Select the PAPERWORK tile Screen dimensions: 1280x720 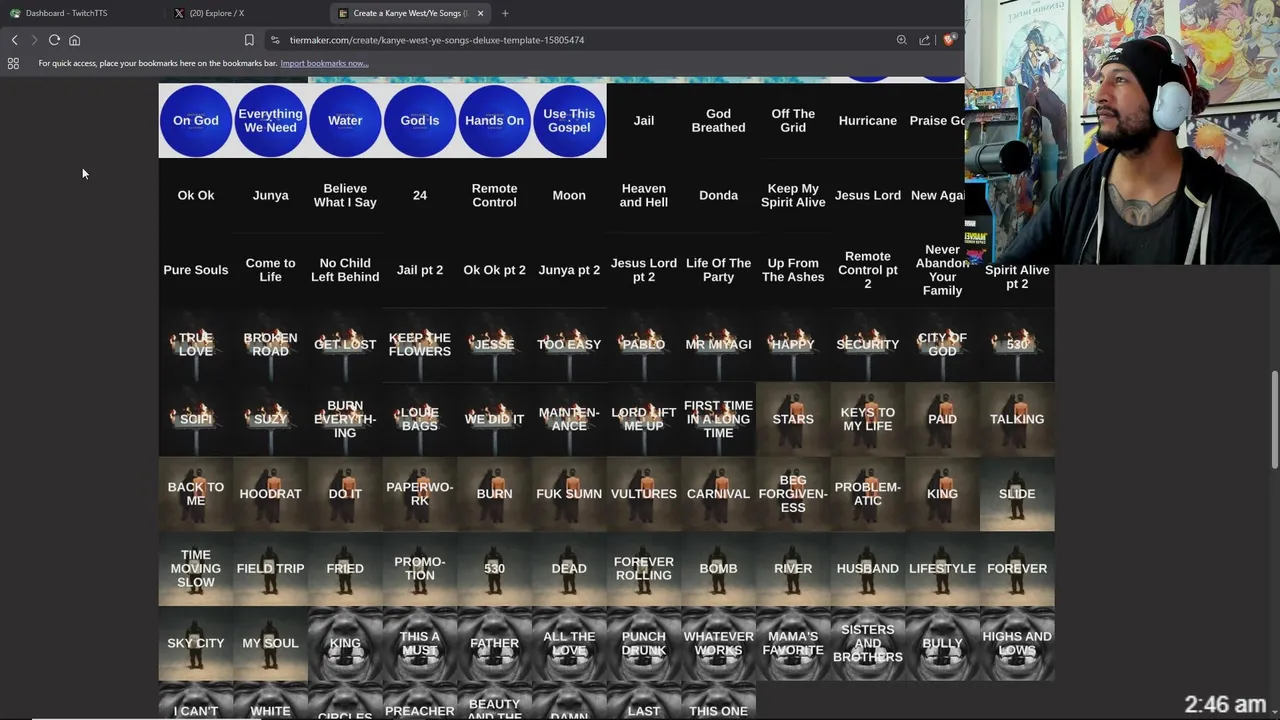click(420, 494)
